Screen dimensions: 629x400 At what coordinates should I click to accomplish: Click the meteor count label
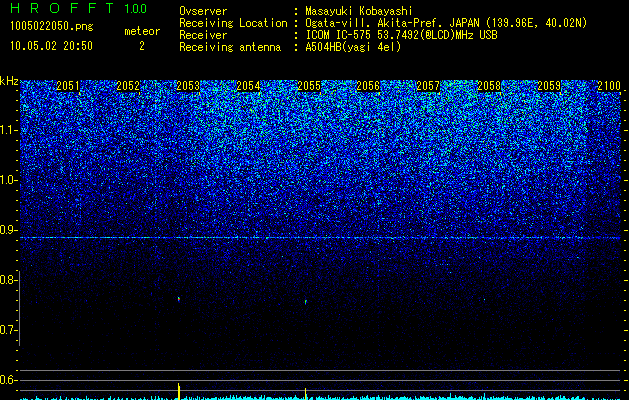[142, 31]
